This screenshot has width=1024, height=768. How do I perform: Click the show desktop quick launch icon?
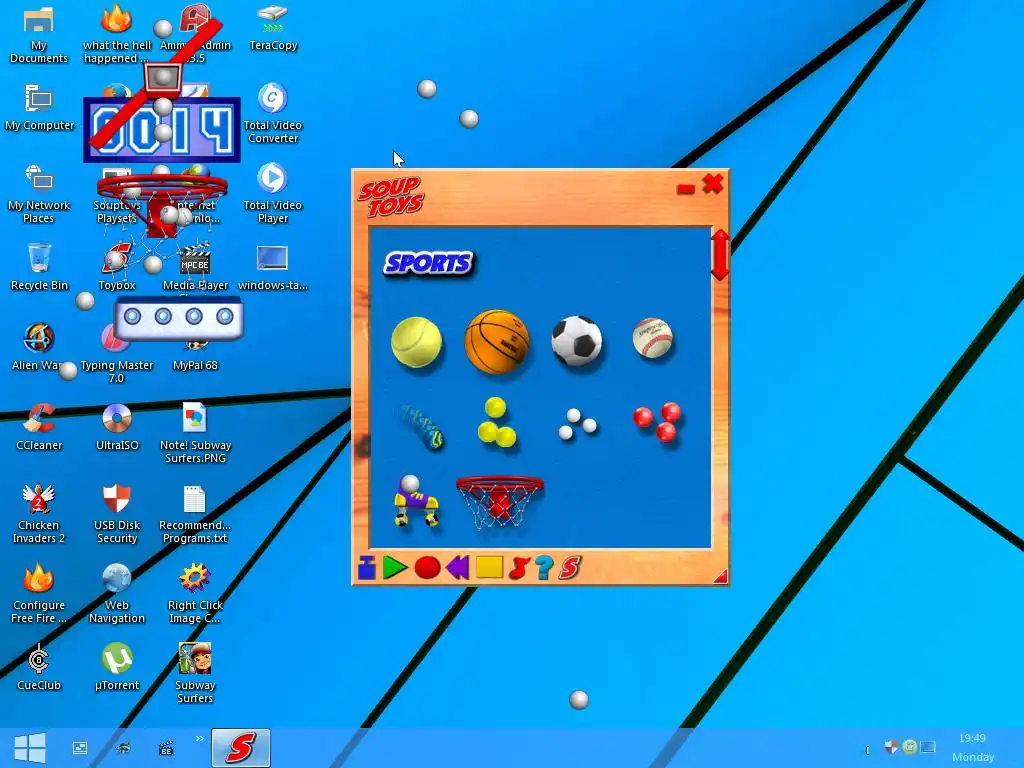coord(80,748)
